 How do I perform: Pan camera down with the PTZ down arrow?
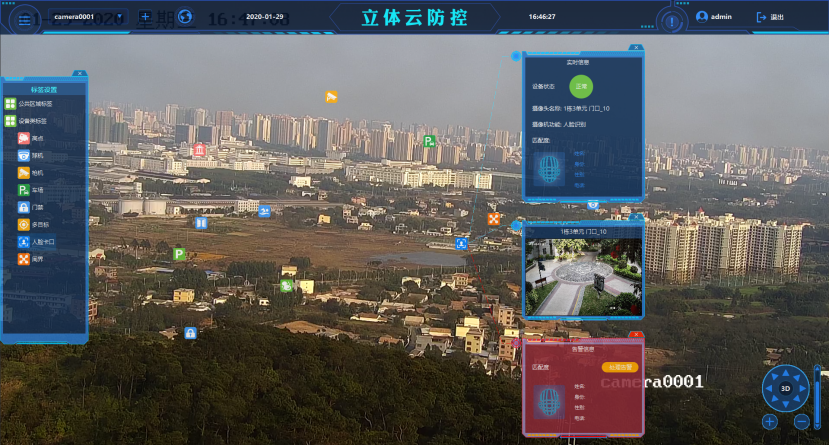click(786, 404)
